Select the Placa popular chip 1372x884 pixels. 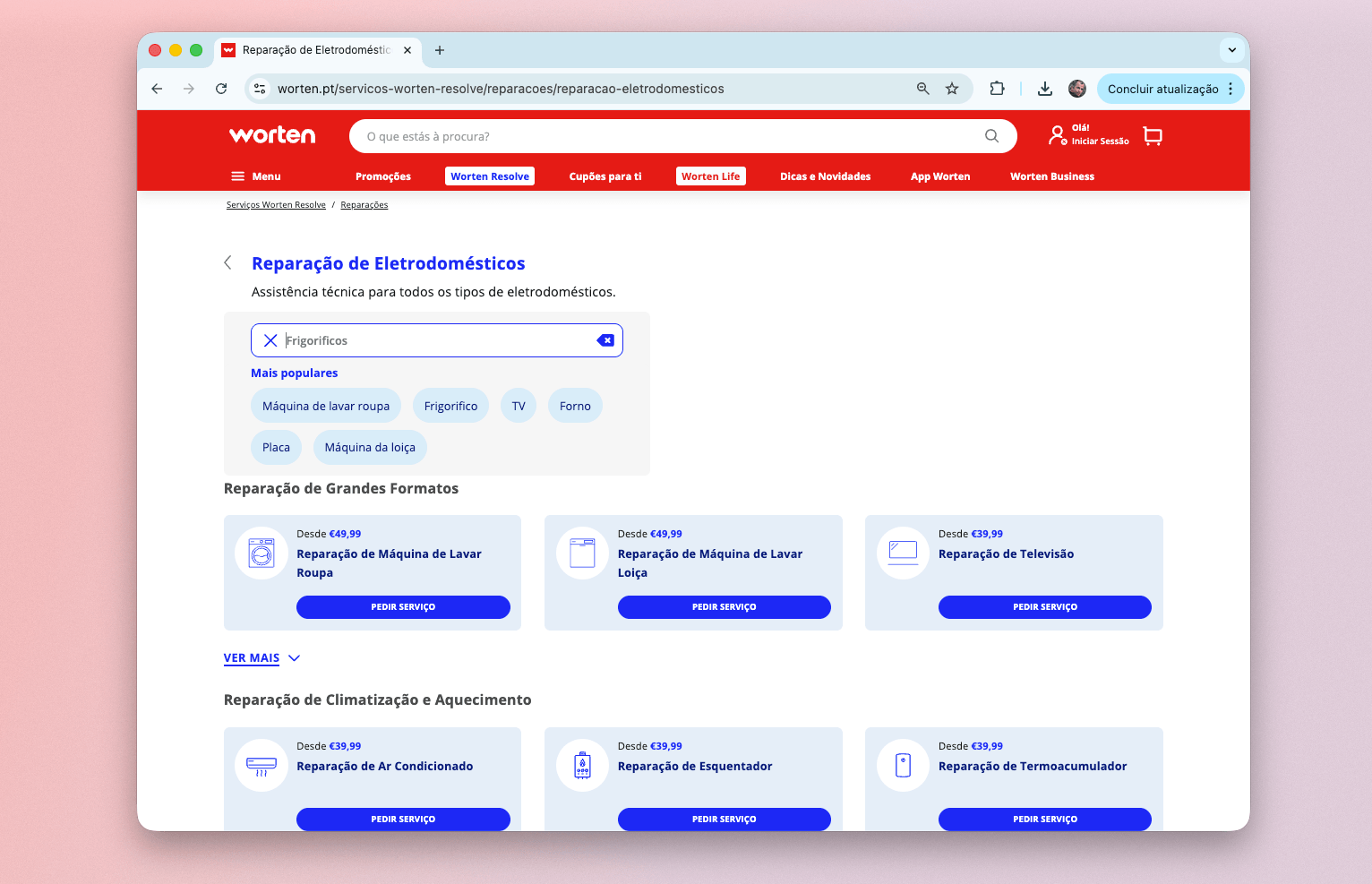(276, 447)
